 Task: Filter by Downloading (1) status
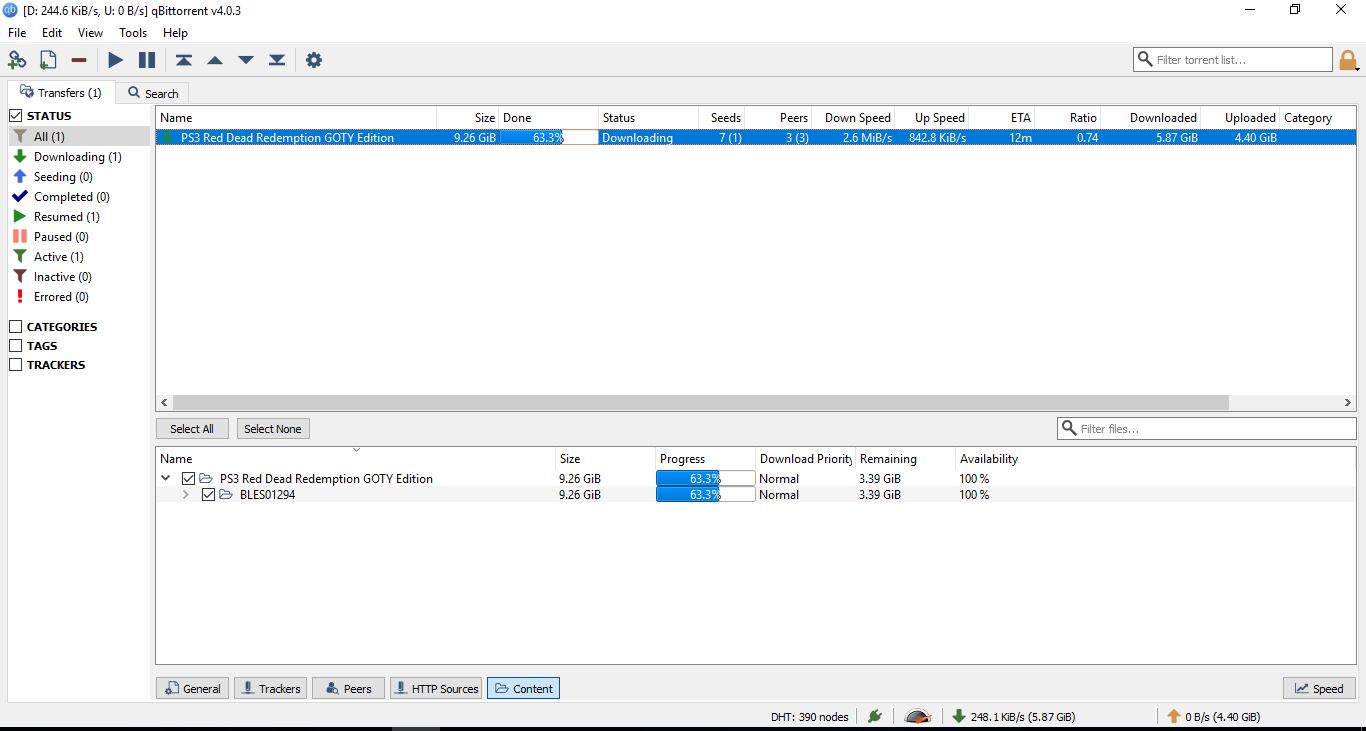click(x=78, y=156)
